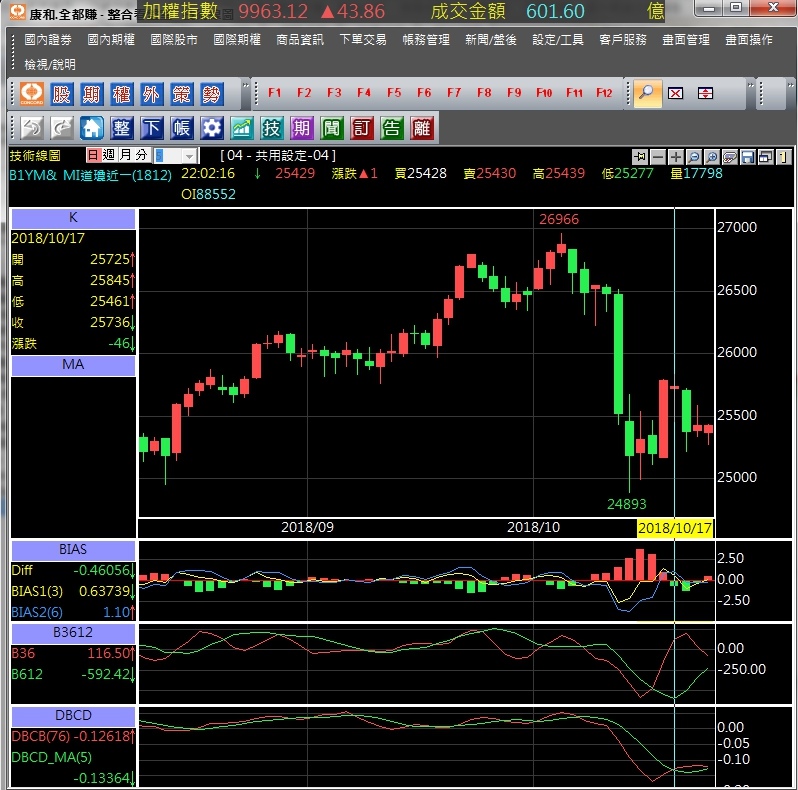This screenshot has width=798, height=790.
Task: Click the yellow '1' icon in chart toolbar
Action: pyautogui.click(x=784, y=157)
